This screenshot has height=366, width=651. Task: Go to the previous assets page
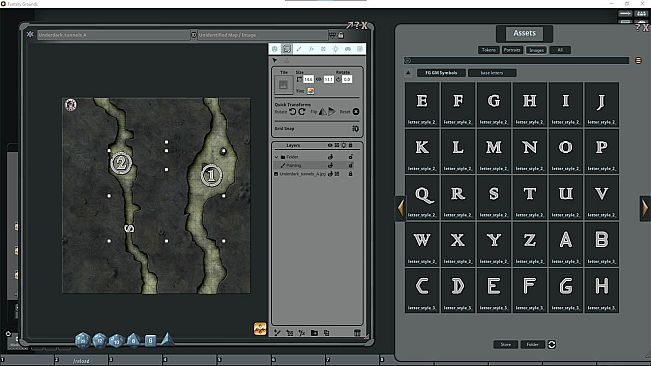click(401, 208)
